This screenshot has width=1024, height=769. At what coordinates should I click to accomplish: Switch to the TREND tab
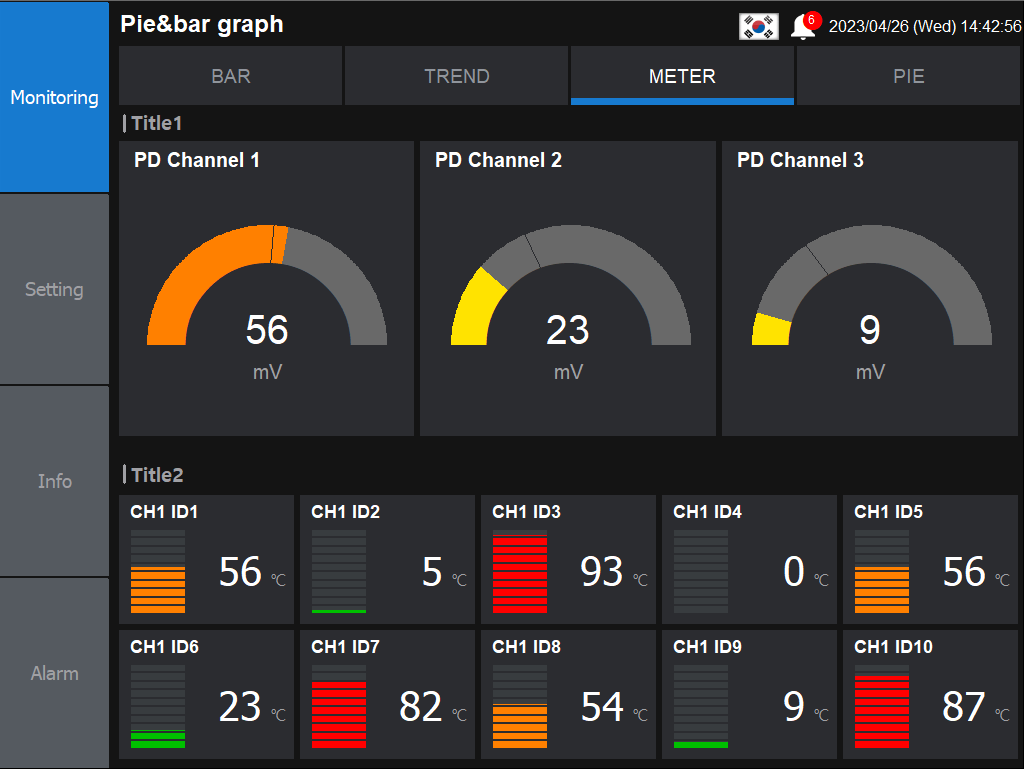(457, 76)
